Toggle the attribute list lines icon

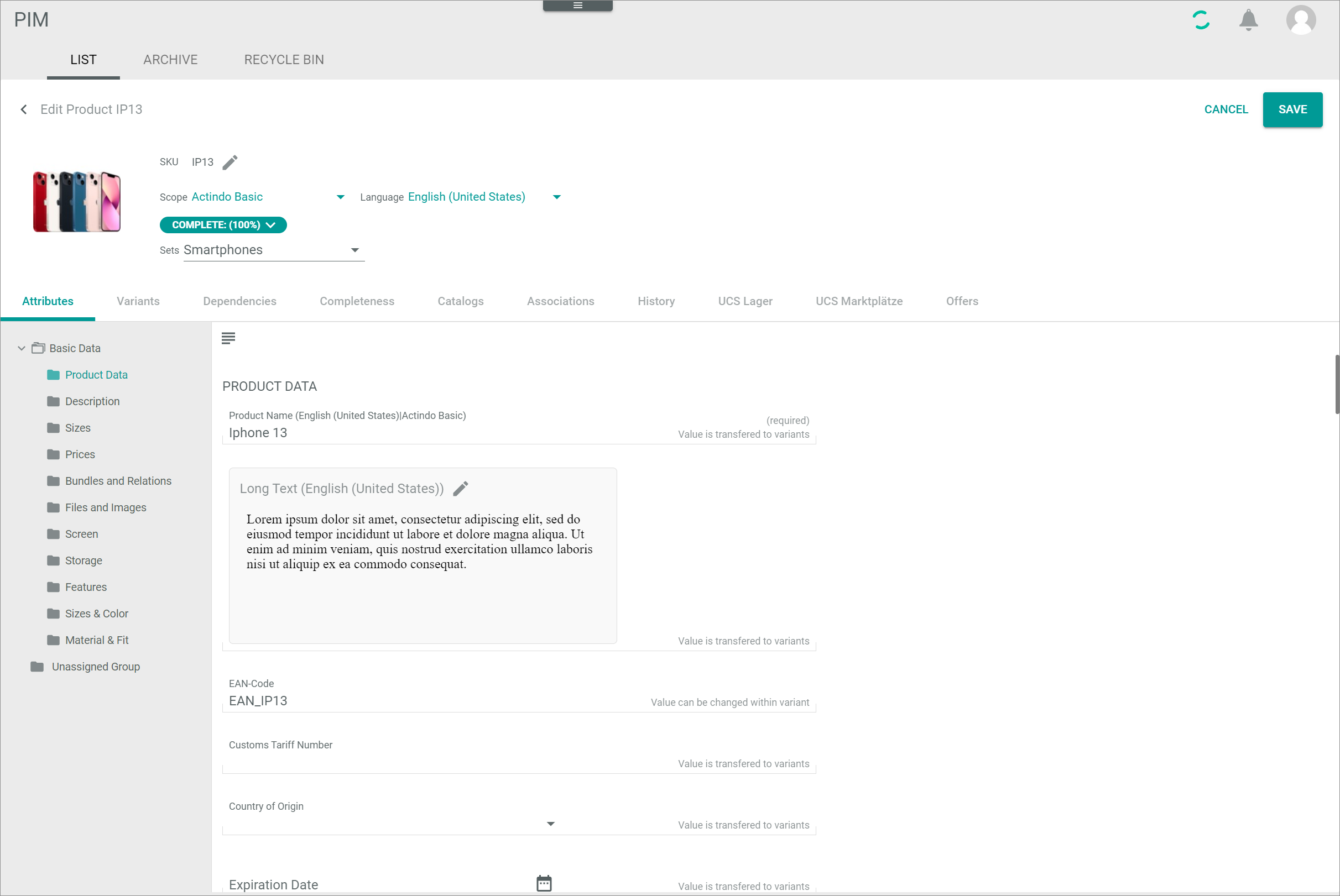(228, 338)
